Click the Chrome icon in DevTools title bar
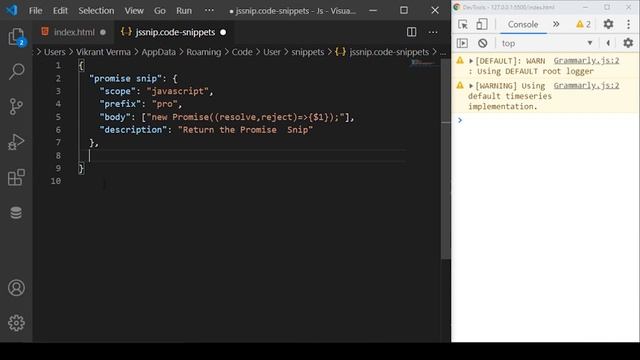The height and width of the screenshot is (360, 640). point(457,7)
